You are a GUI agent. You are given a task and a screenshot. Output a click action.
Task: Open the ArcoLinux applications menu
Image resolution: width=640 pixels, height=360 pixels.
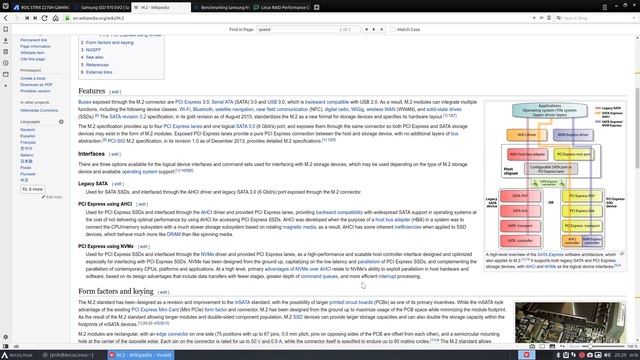pos(17,355)
